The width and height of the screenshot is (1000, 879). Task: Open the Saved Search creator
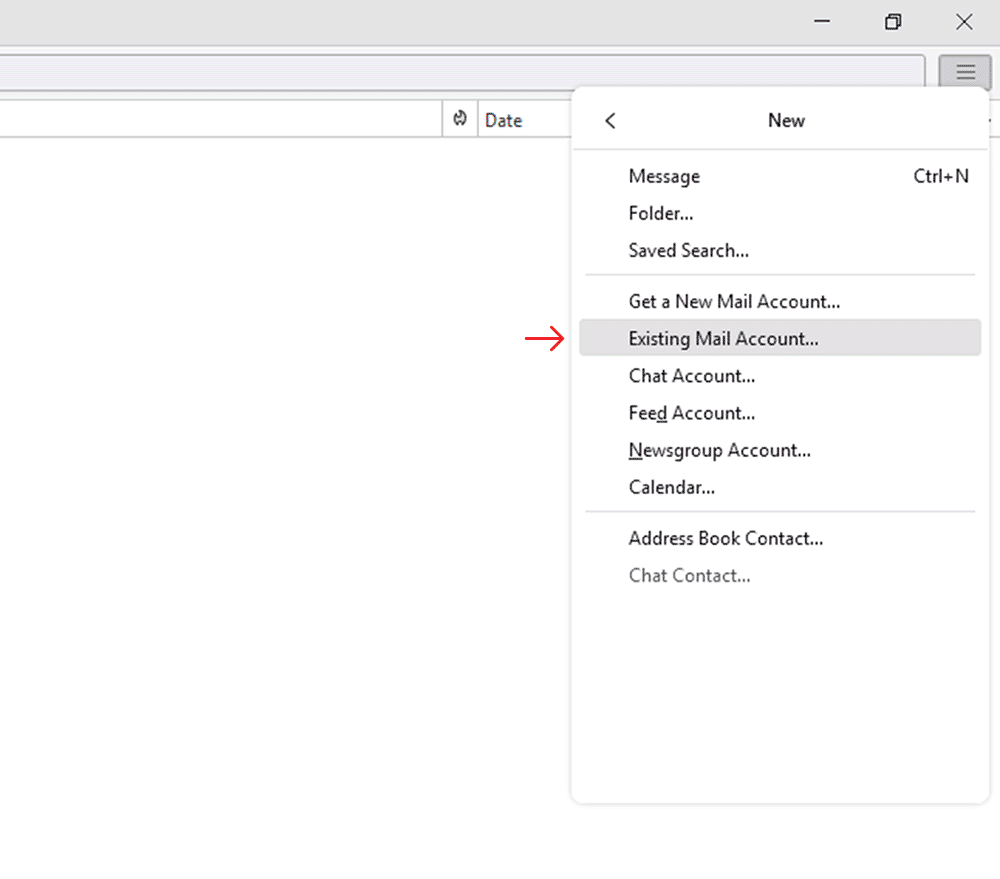point(688,250)
